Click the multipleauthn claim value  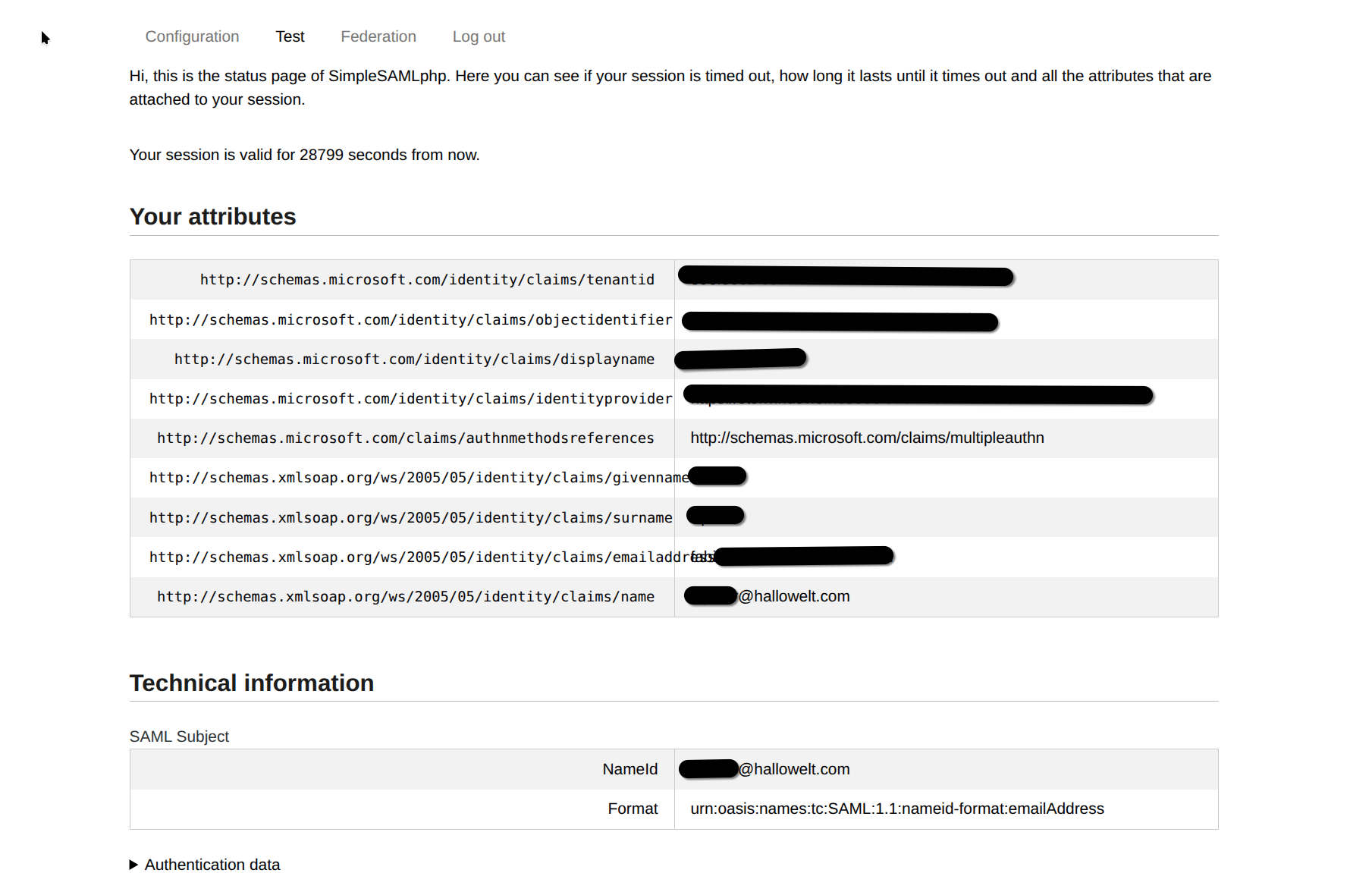coord(866,438)
